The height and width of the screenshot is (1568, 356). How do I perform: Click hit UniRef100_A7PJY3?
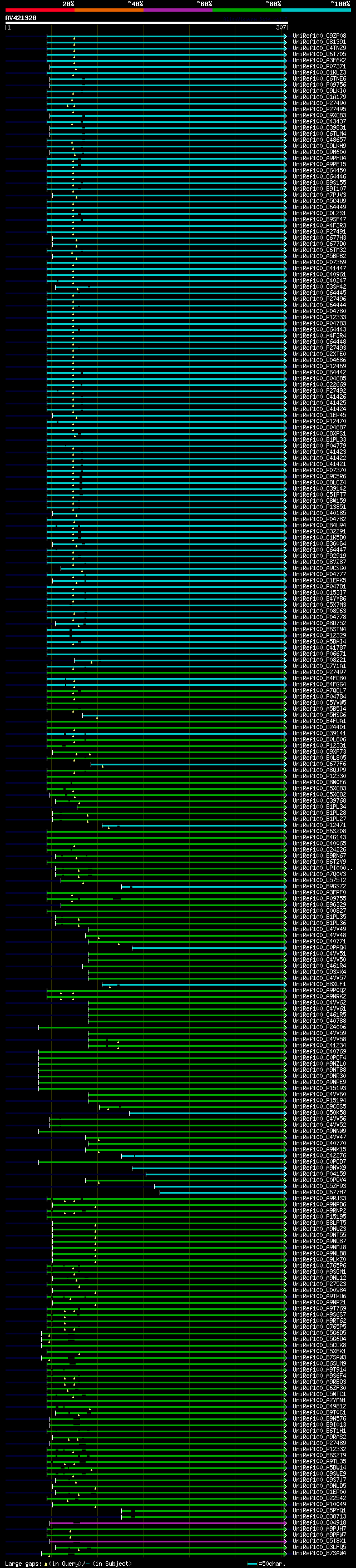tap(319, 195)
